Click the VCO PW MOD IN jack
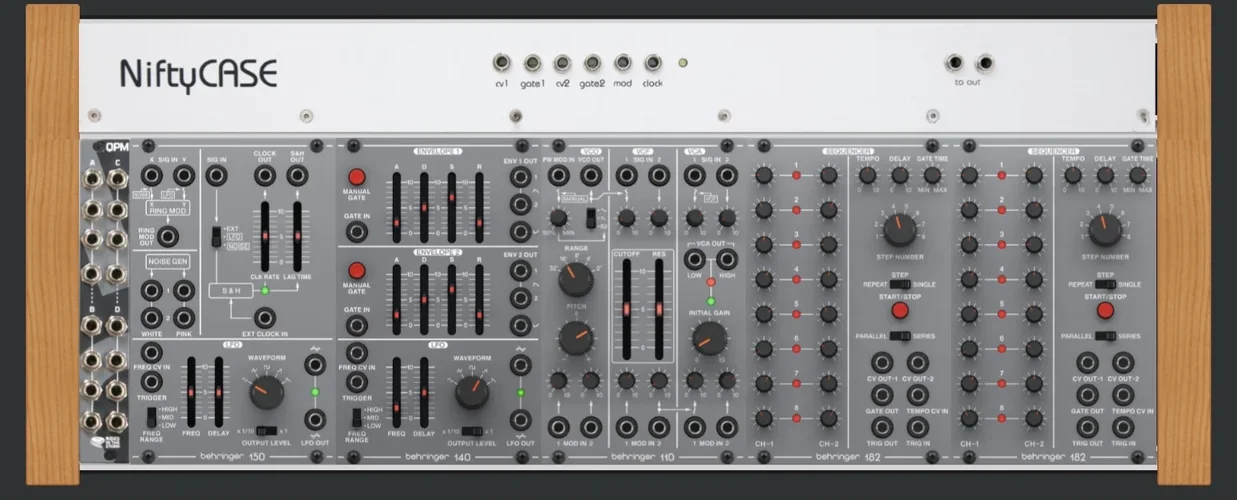The image size is (1237, 500). (x=559, y=176)
